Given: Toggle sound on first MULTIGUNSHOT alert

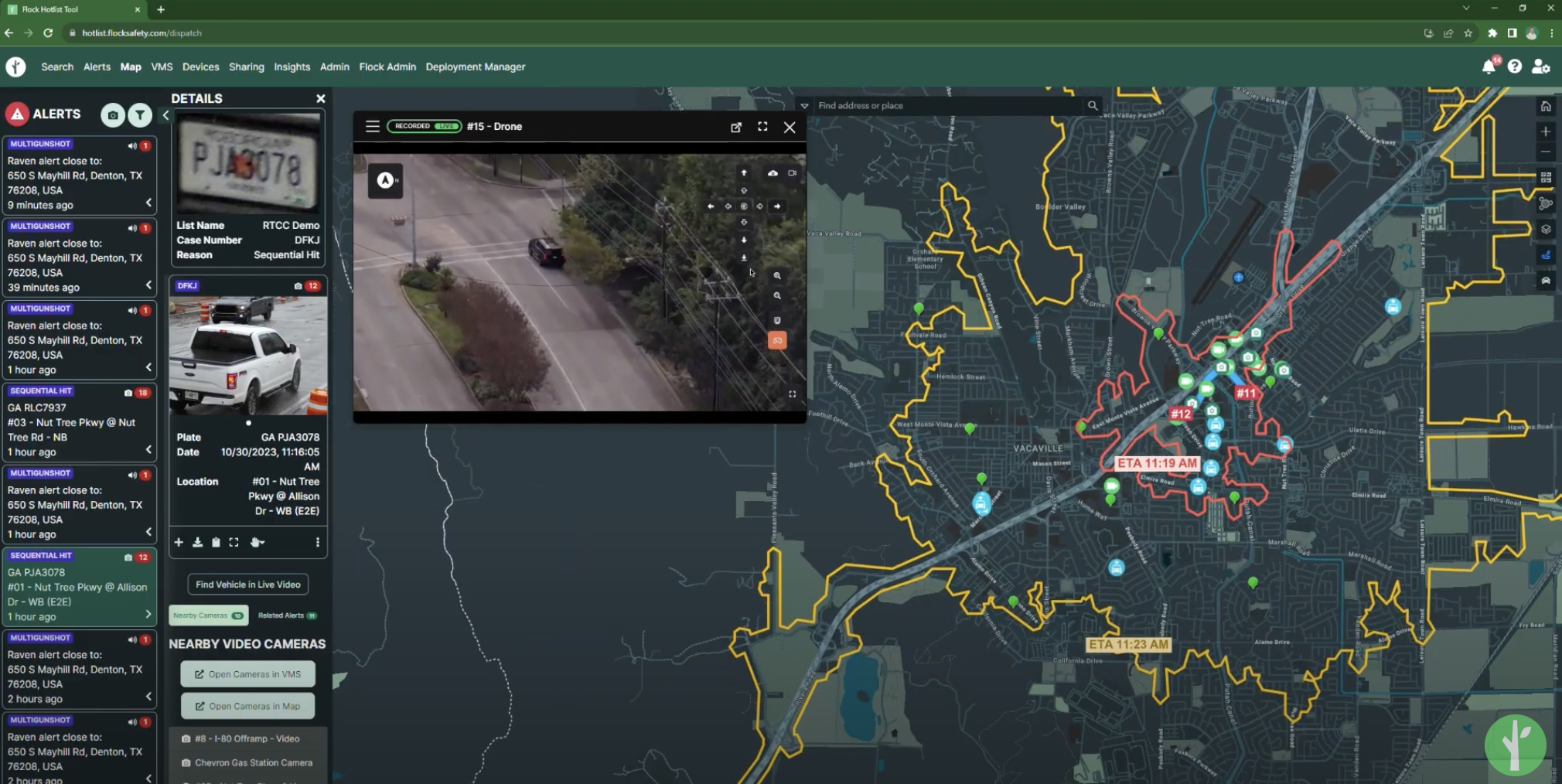Looking at the screenshot, I should point(132,145).
